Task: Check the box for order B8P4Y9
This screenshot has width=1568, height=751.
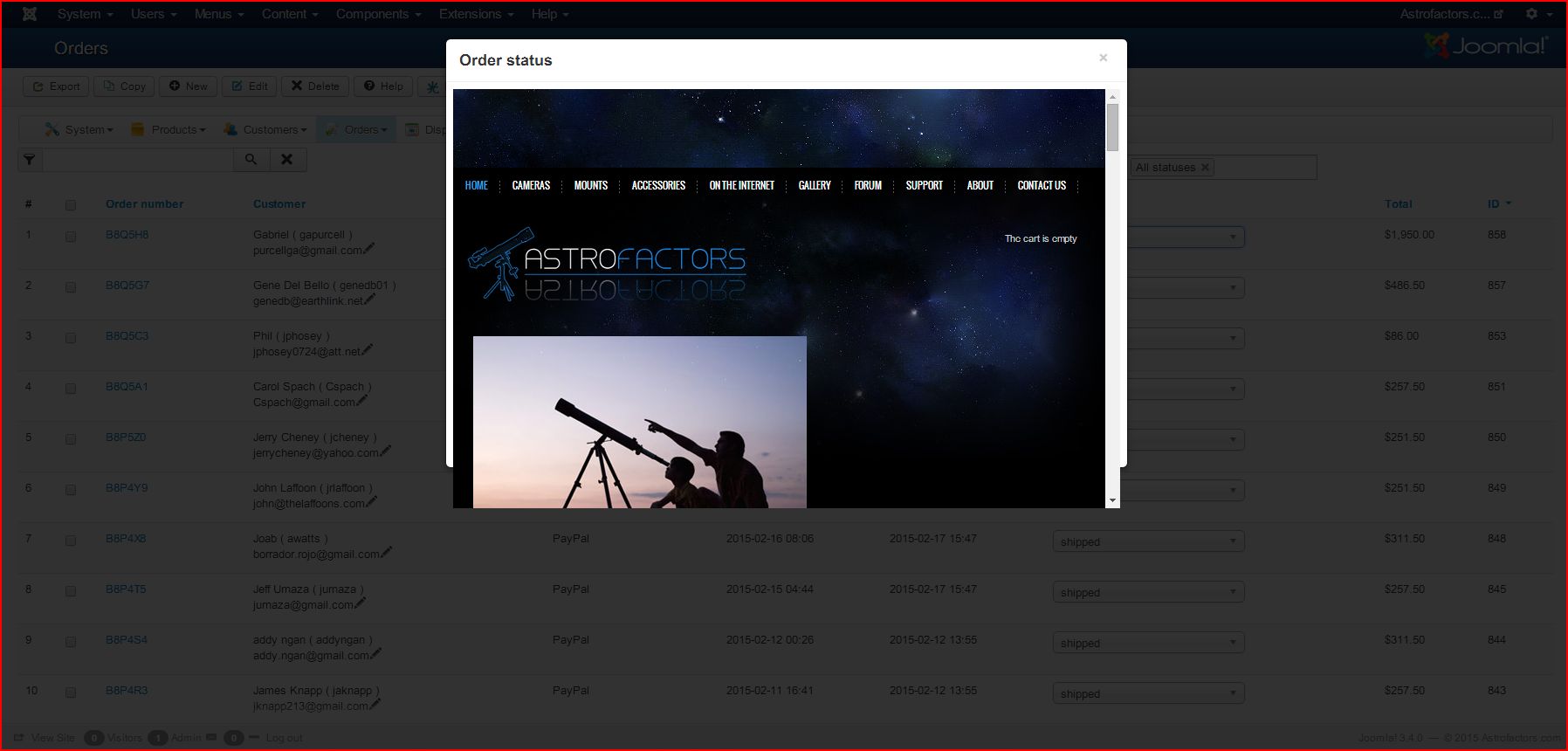Action: [71, 490]
